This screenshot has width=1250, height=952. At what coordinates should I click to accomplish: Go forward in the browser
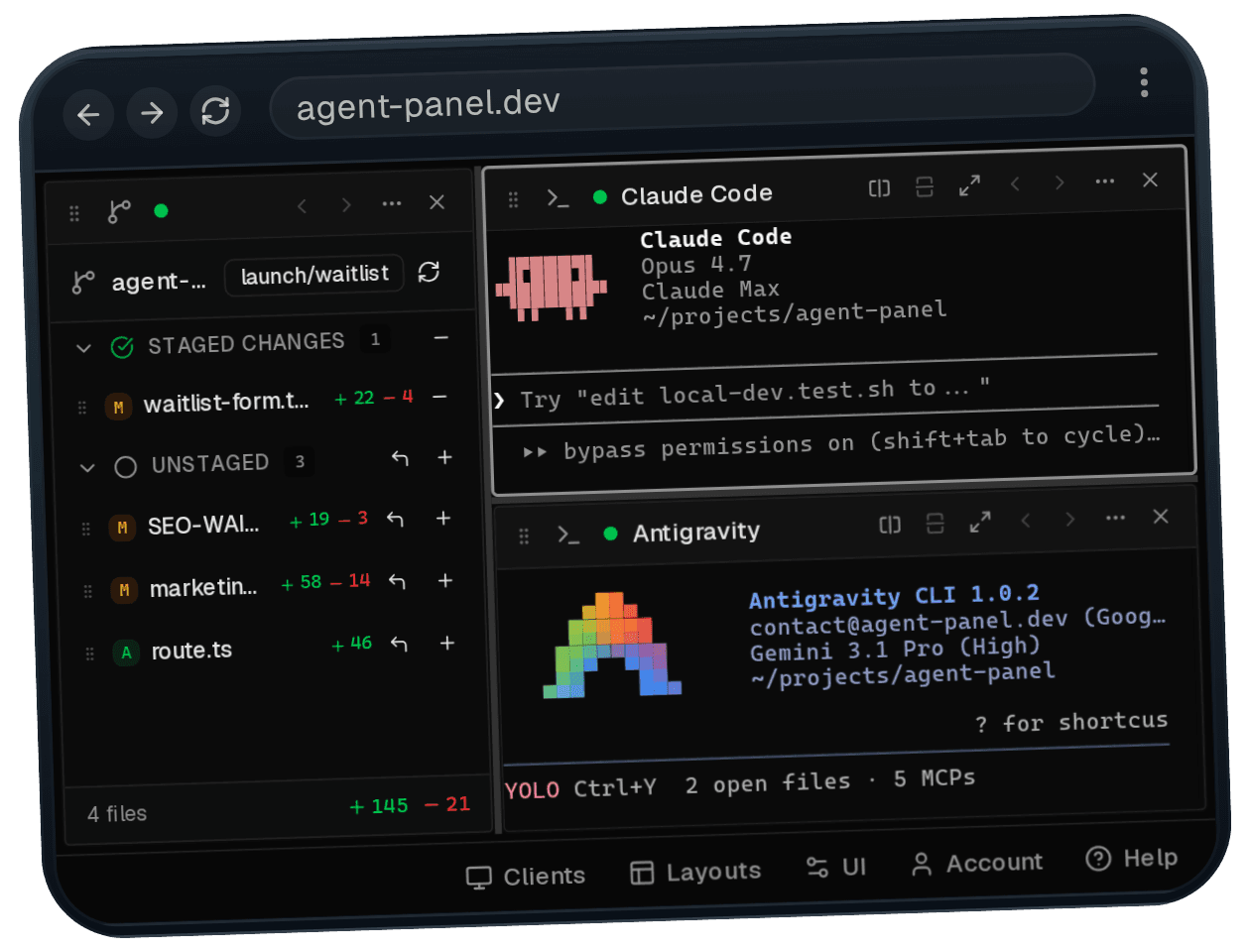point(152,113)
